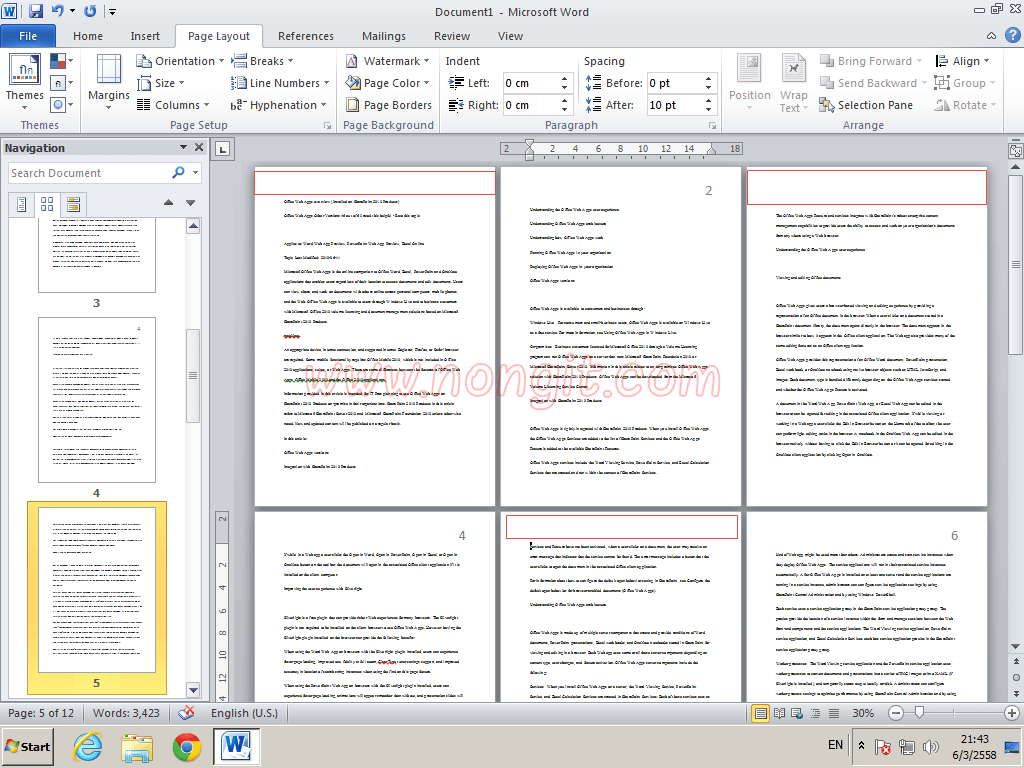Open the Wrap Text menu
This screenshot has height=768, width=1024.
[793, 82]
